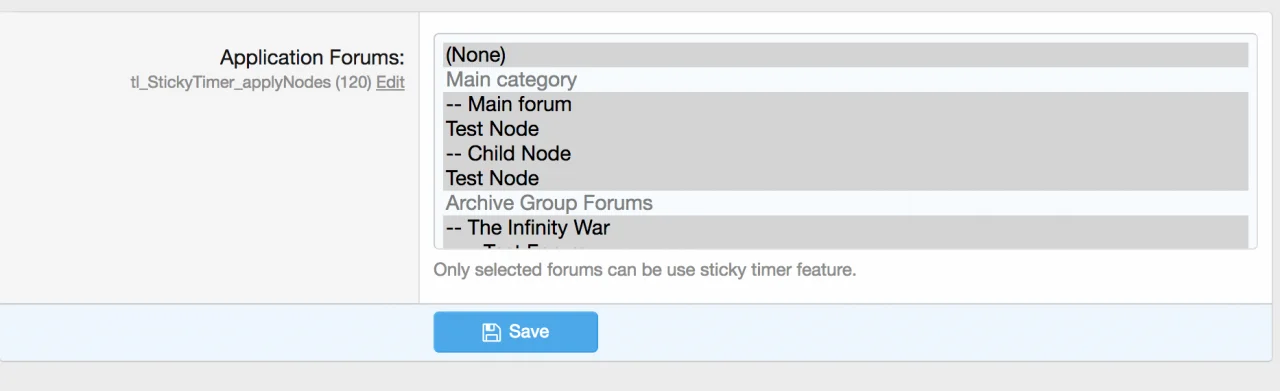1280x391 pixels.
Task: Click the (120) display order number
Action: click(x=353, y=83)
